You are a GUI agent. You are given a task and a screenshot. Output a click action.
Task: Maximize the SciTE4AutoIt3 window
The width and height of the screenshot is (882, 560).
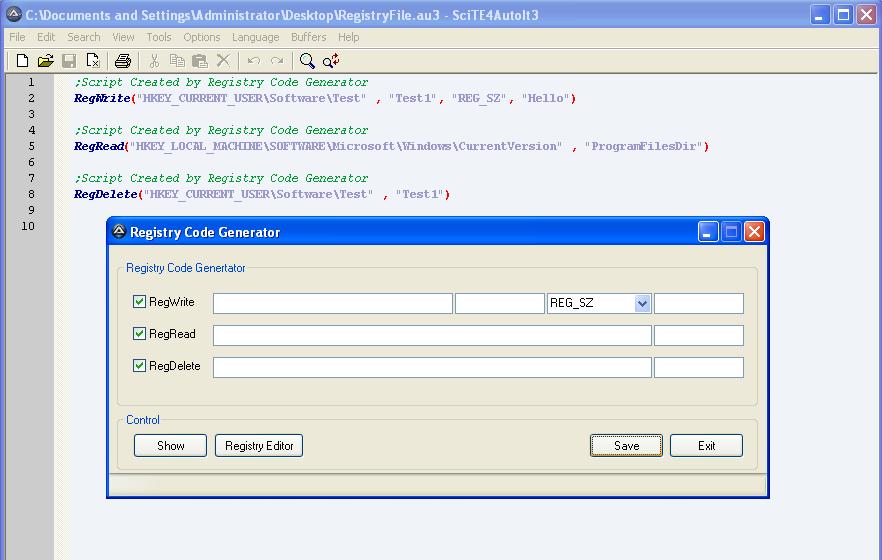[x=843, y=15]
